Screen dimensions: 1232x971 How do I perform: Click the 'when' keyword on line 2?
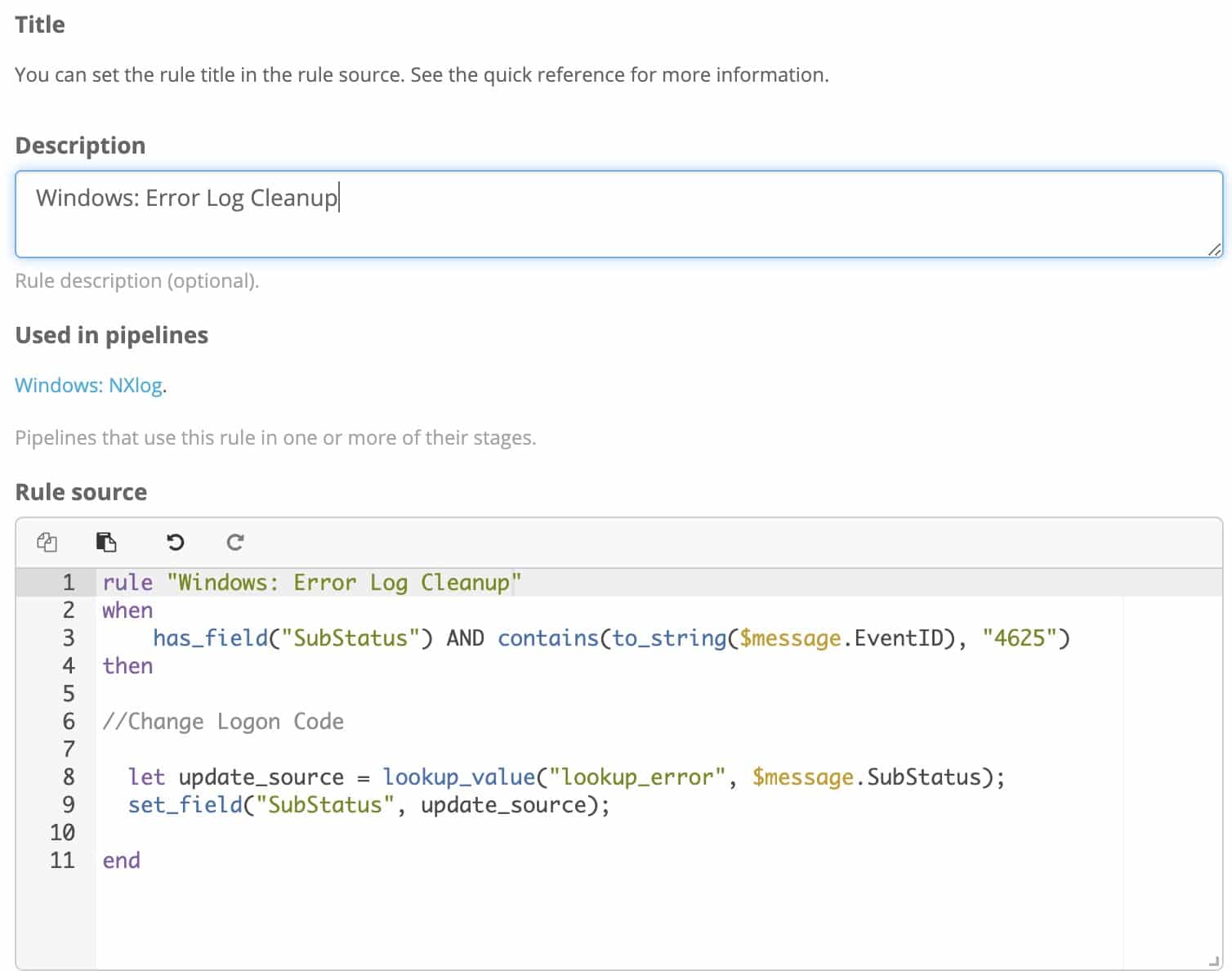[x=127, y=611]
